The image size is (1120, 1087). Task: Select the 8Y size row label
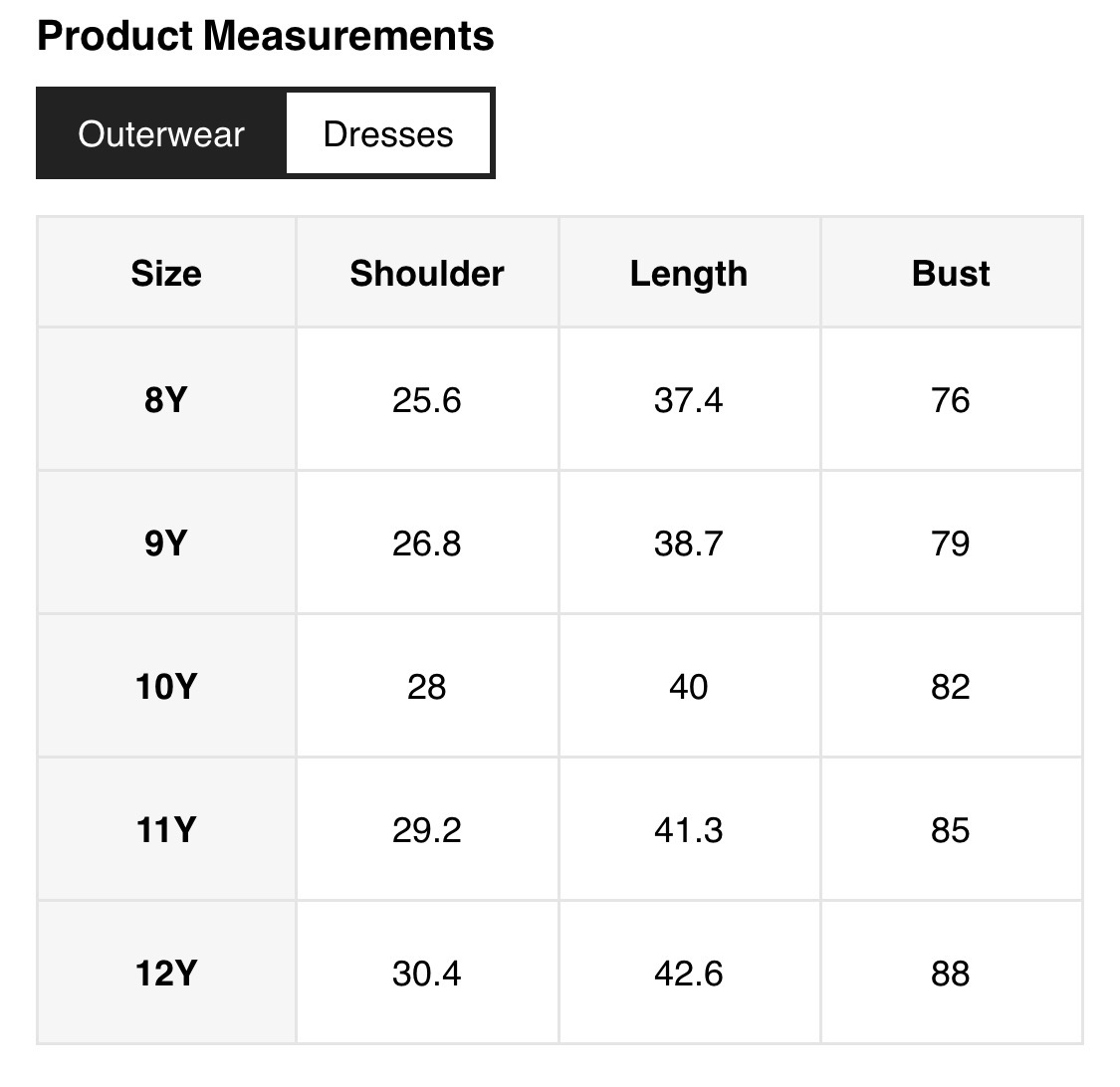166,400
